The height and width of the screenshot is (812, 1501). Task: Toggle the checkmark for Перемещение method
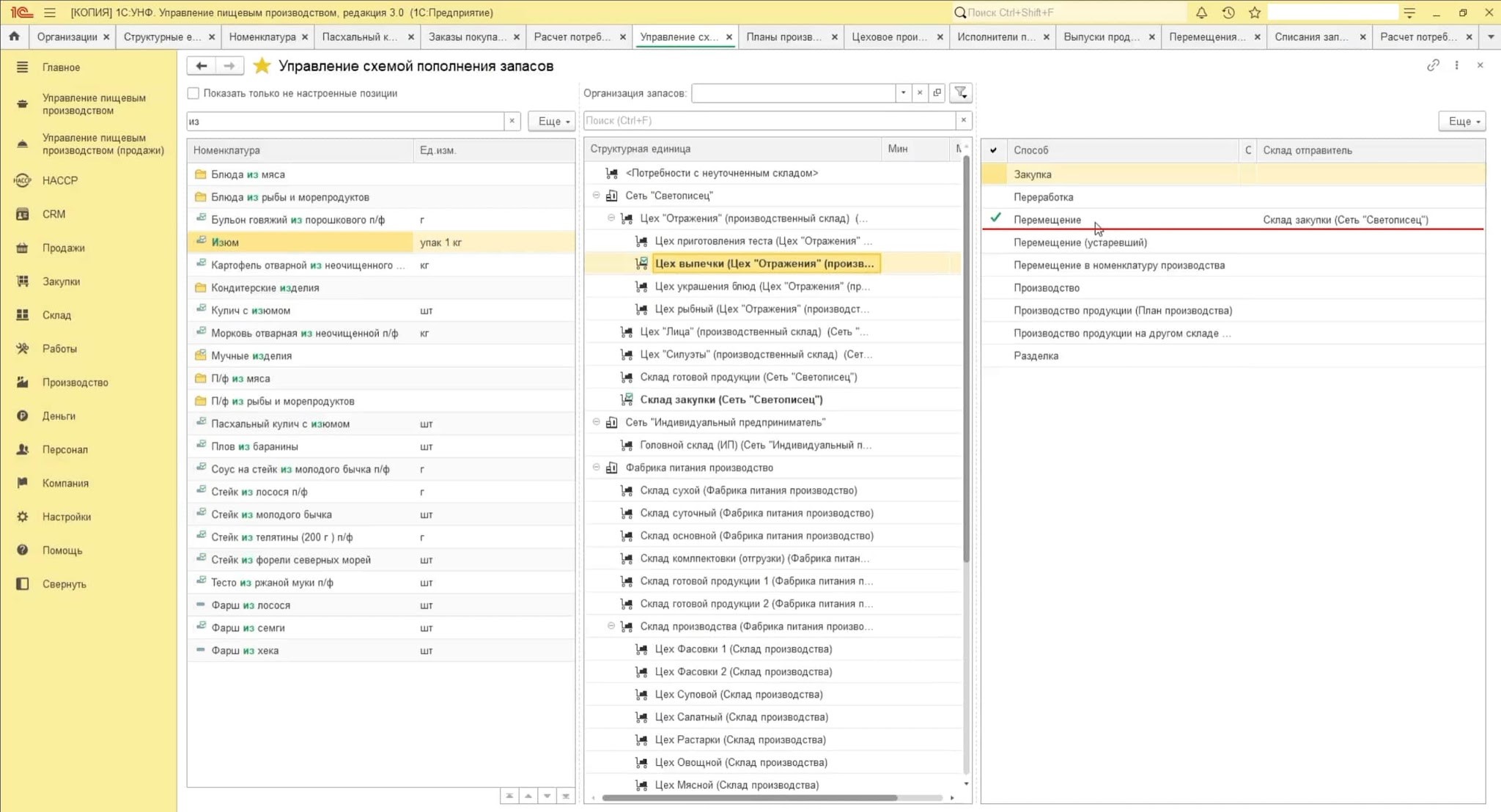(995, 218)
